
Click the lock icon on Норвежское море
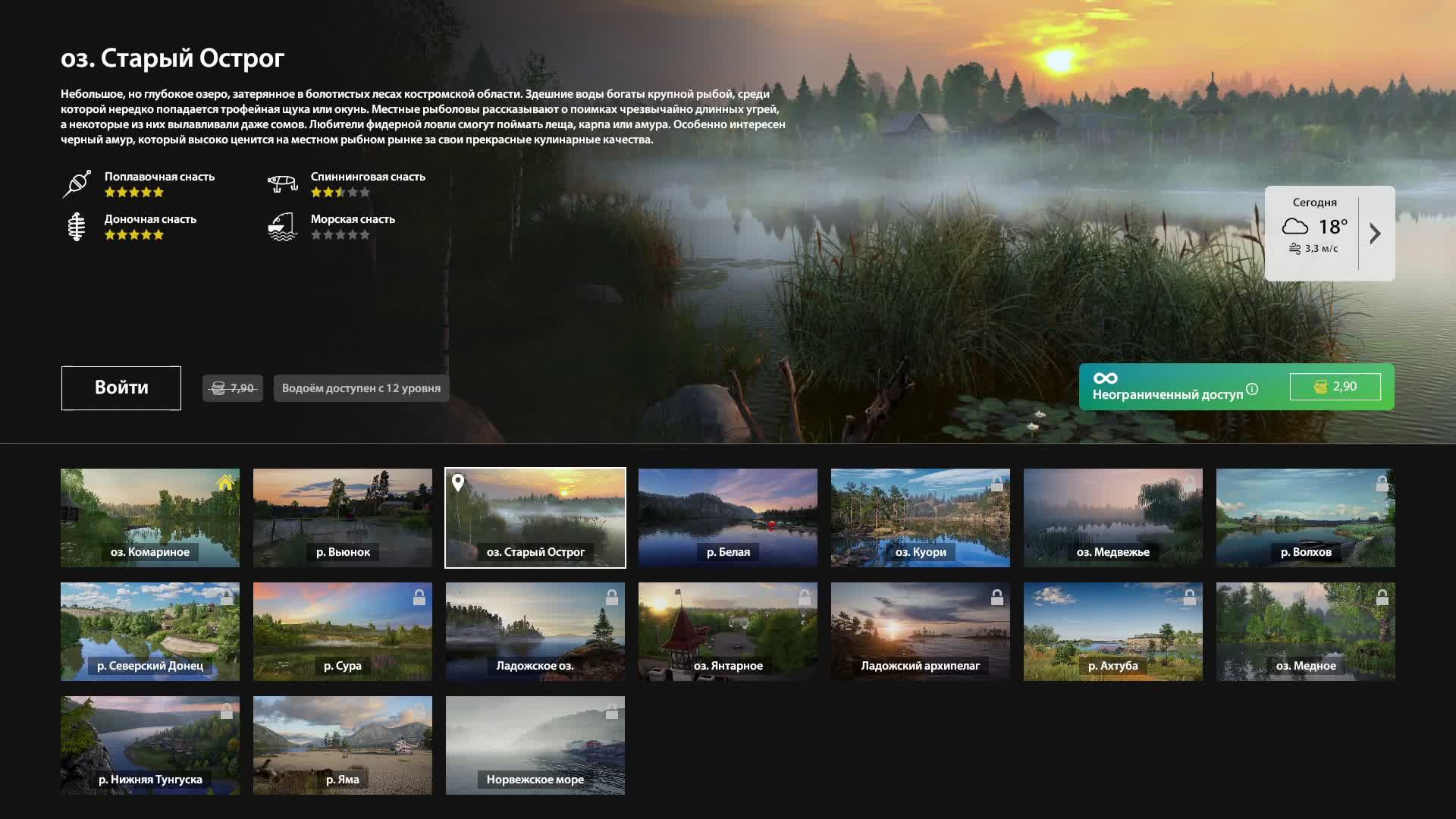(x=612, y=711)
